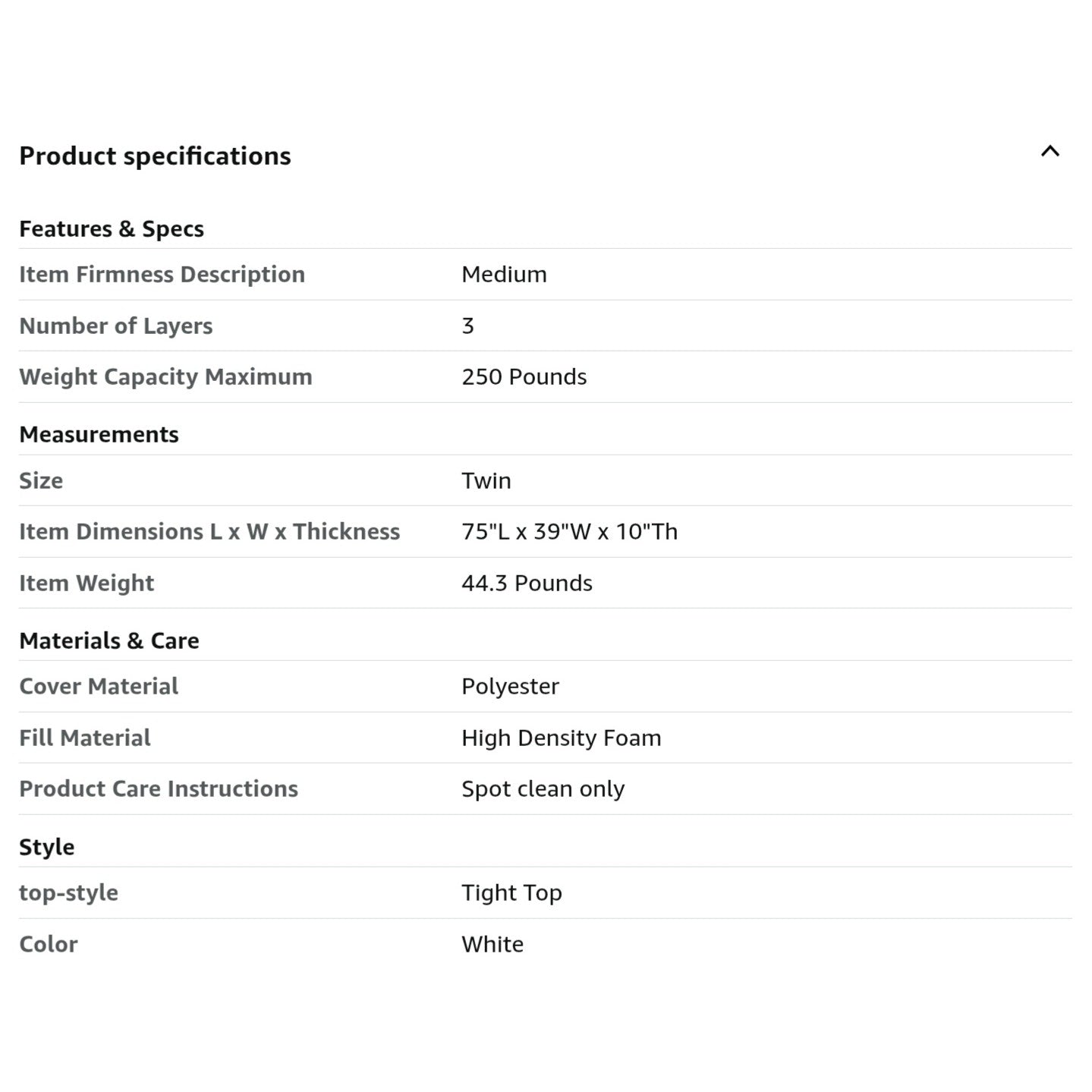
Task: Collapse the Product specifications chevron
Action: [1050, 152]
